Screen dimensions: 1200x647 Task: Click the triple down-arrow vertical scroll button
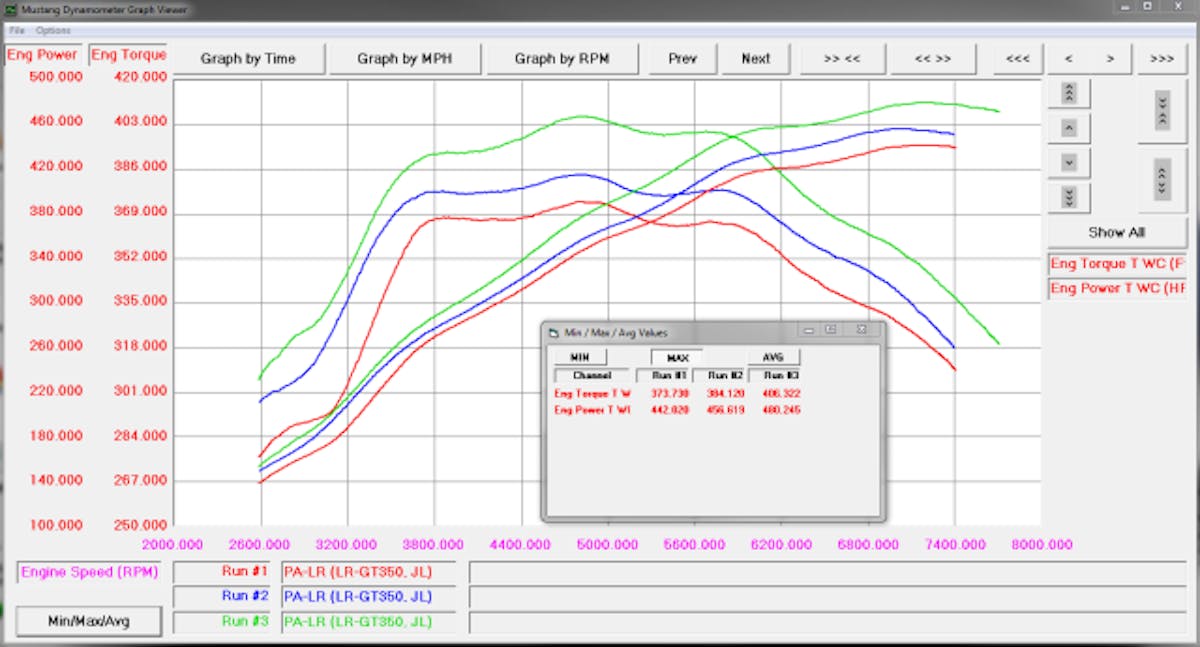[x=1069, y=197]
